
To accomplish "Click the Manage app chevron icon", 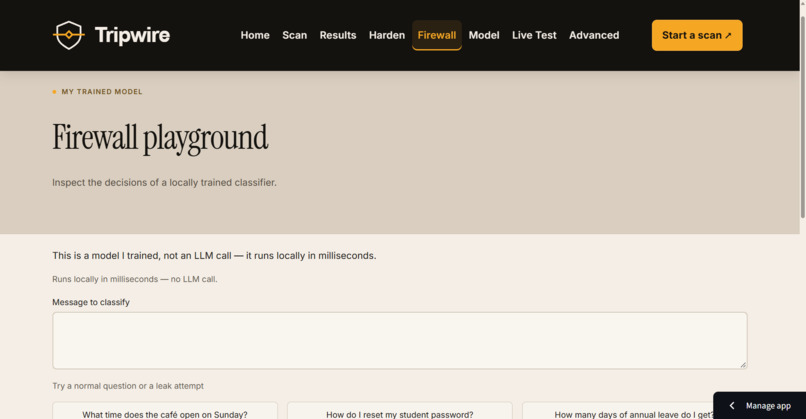I will click(x=731, y=406).
